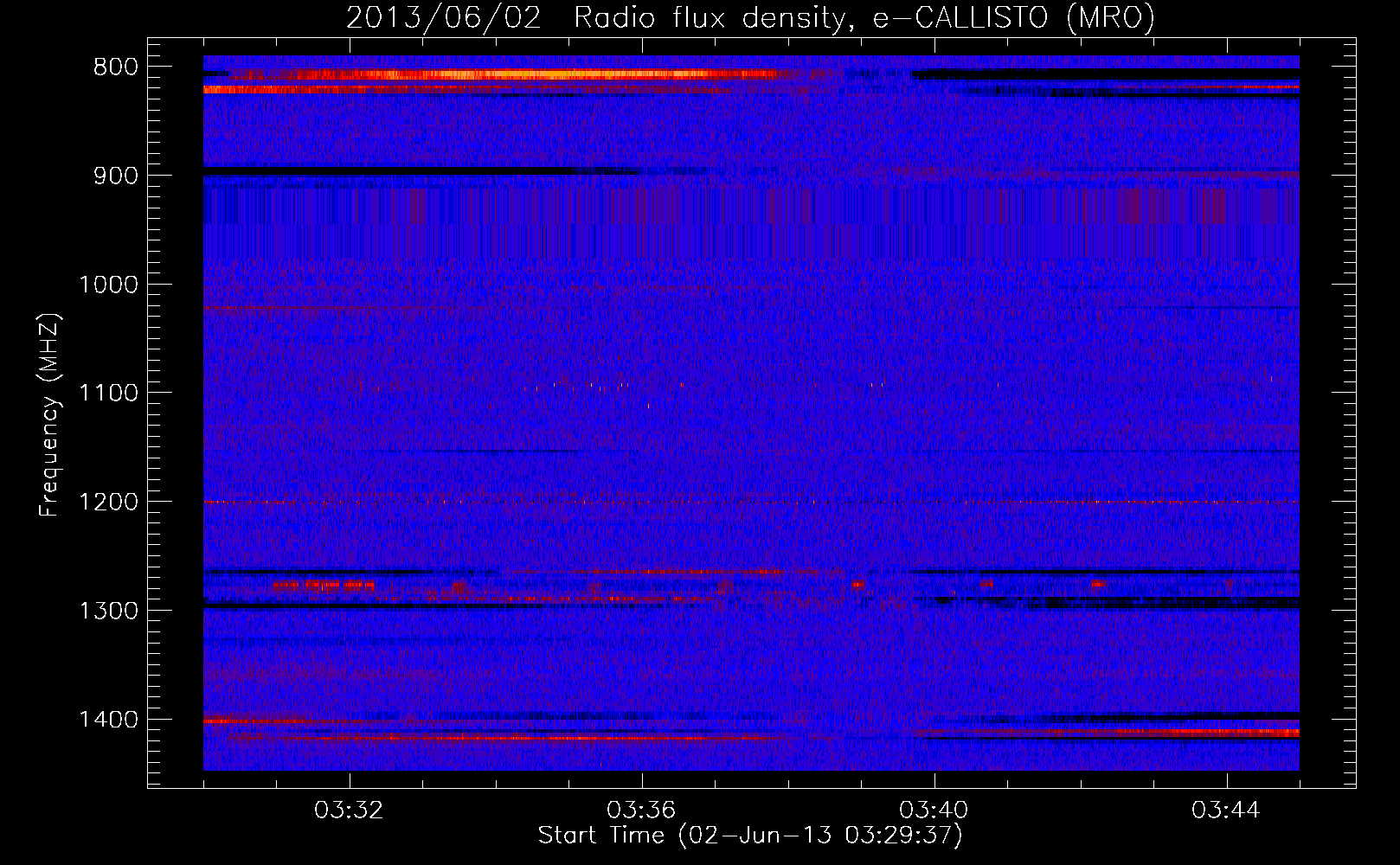Image resolution: width=1400 pixels, height=865 pixels.
Task: Click the 03:40 time tick label
Action: [934, 811]
